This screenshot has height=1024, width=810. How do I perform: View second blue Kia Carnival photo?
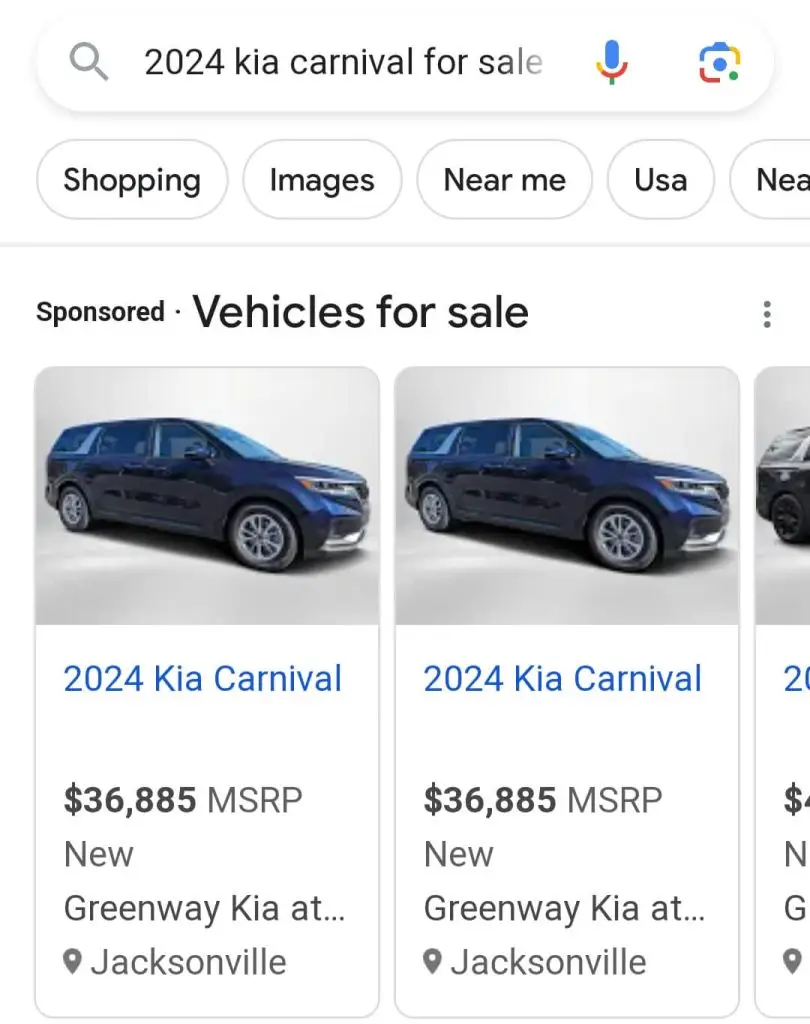(x=567, y=496)
